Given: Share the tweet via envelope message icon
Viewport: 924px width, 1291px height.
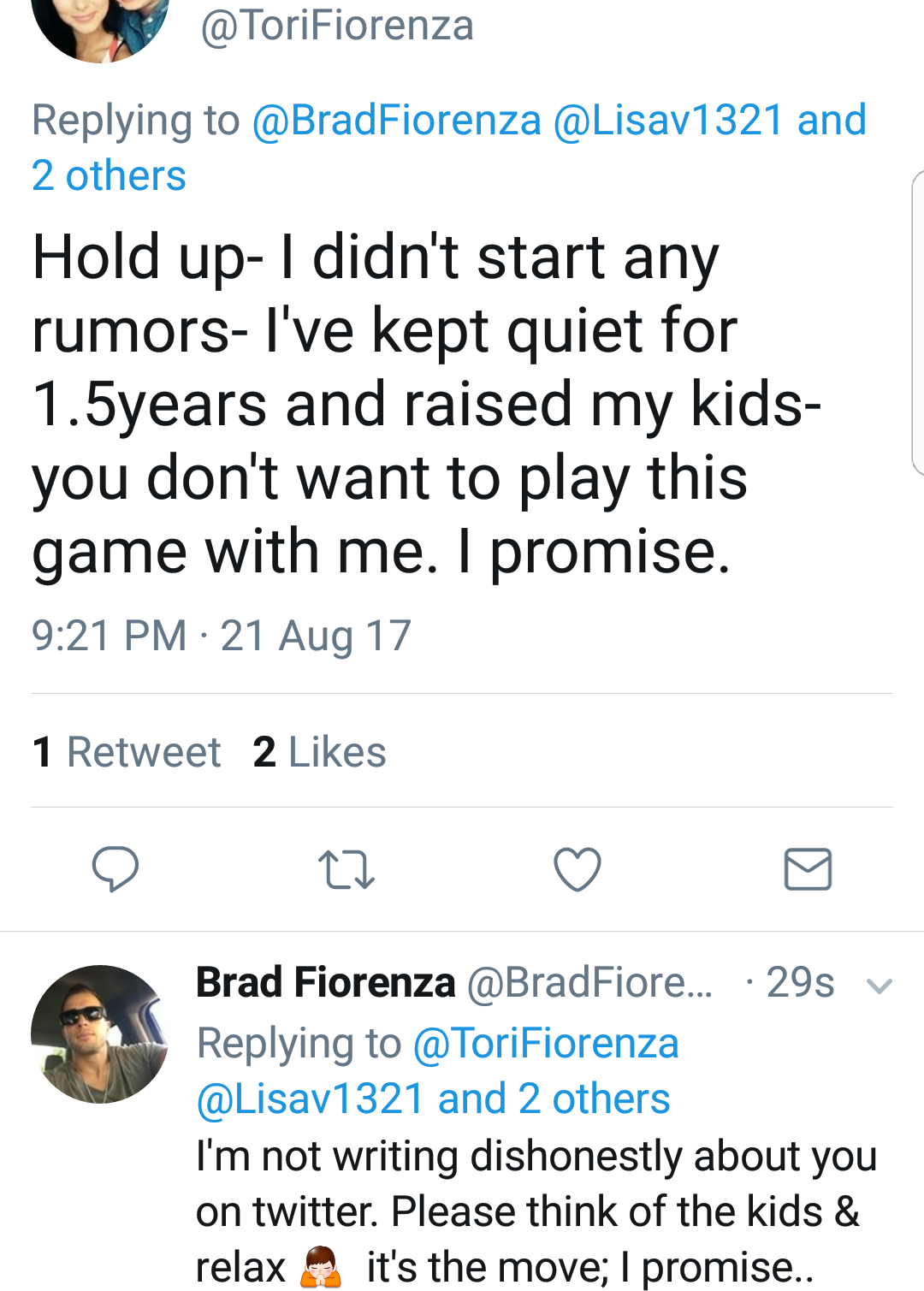Looking at the screenshot, I should [x=808, y=869].
